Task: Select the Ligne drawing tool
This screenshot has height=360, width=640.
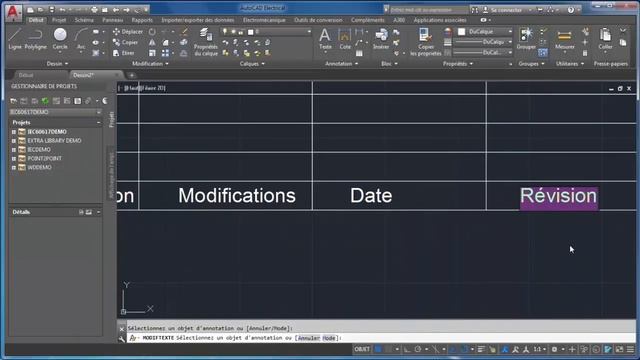Action: tap(15, 39)
